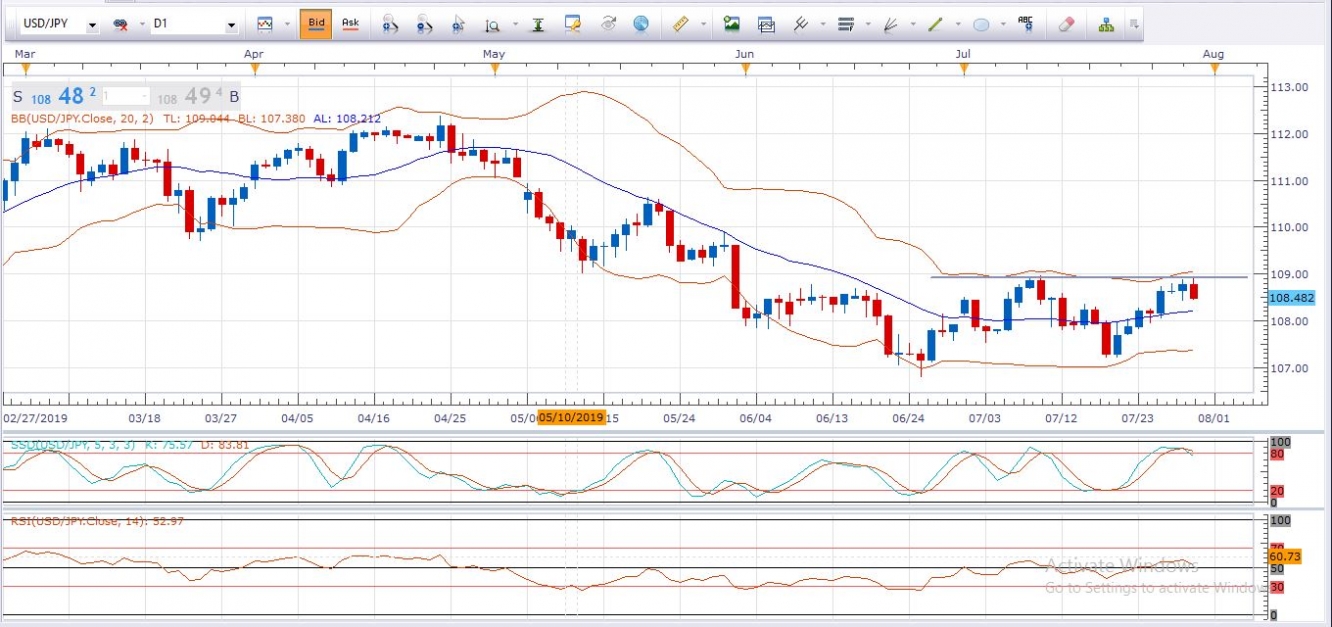Click the chain link unlink icon

tap(121, 23)
